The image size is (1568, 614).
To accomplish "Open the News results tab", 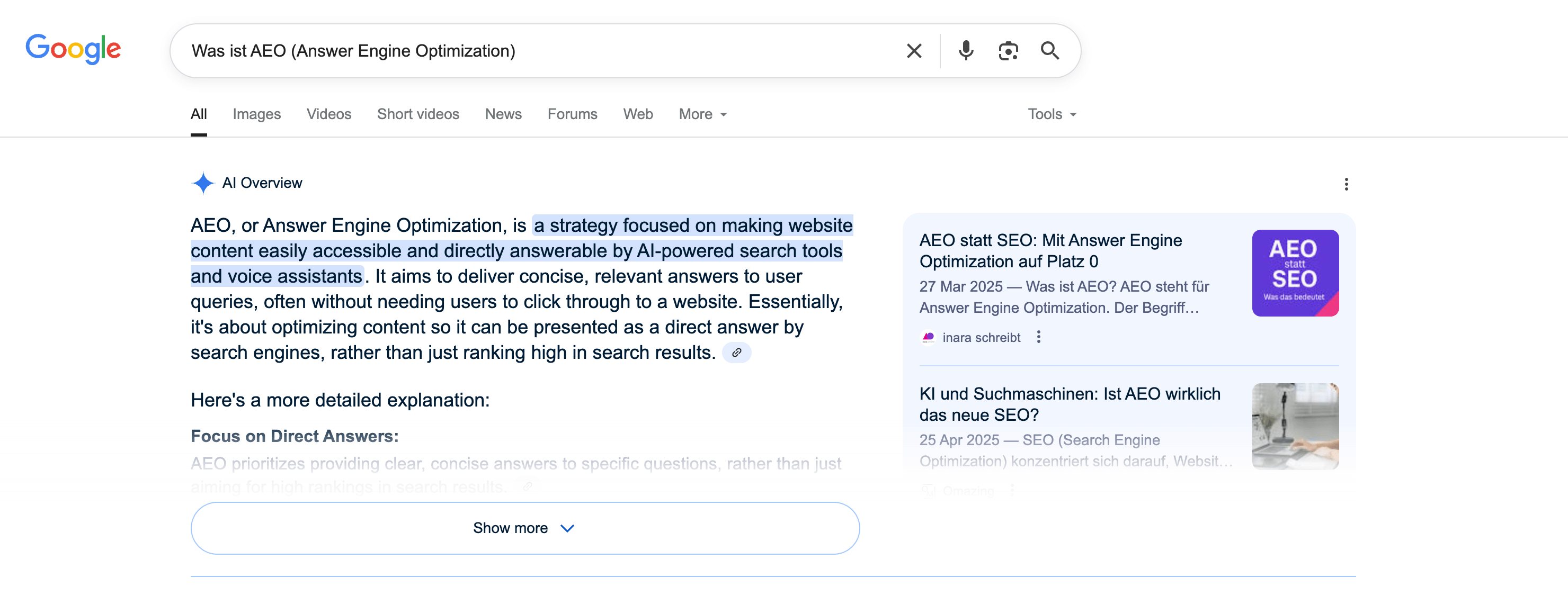I will click(503, 114).
